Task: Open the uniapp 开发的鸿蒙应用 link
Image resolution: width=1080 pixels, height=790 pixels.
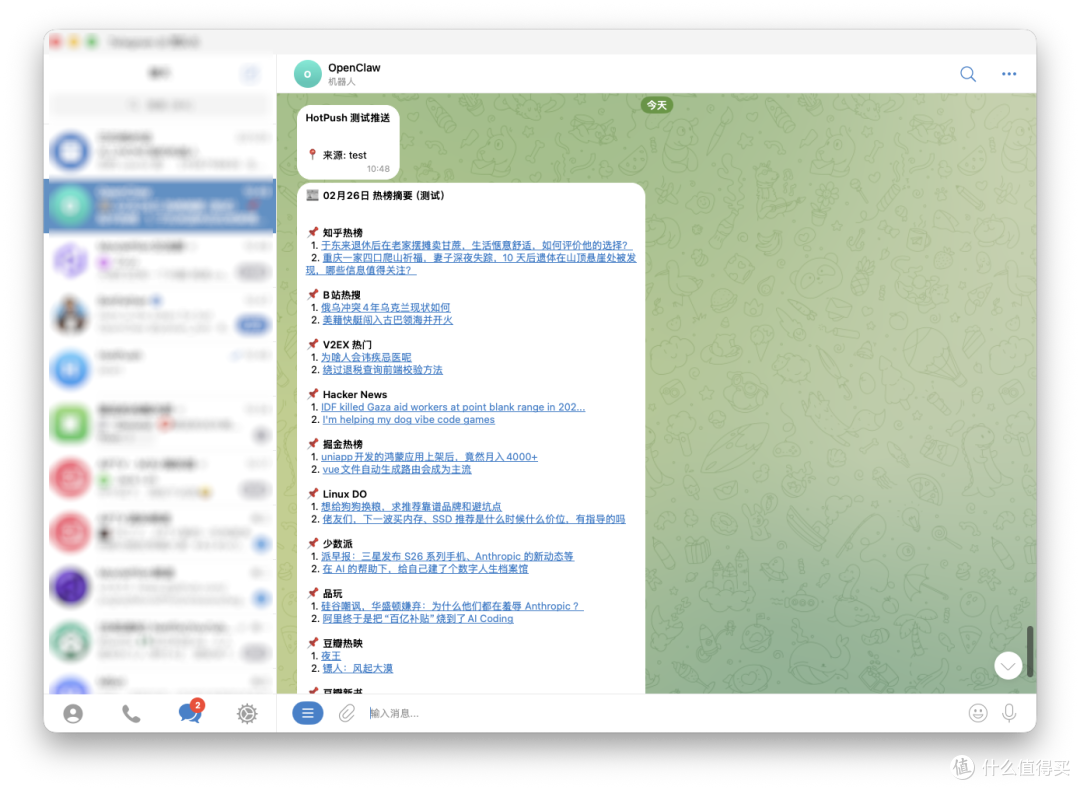Action: (x=429, y=457)
